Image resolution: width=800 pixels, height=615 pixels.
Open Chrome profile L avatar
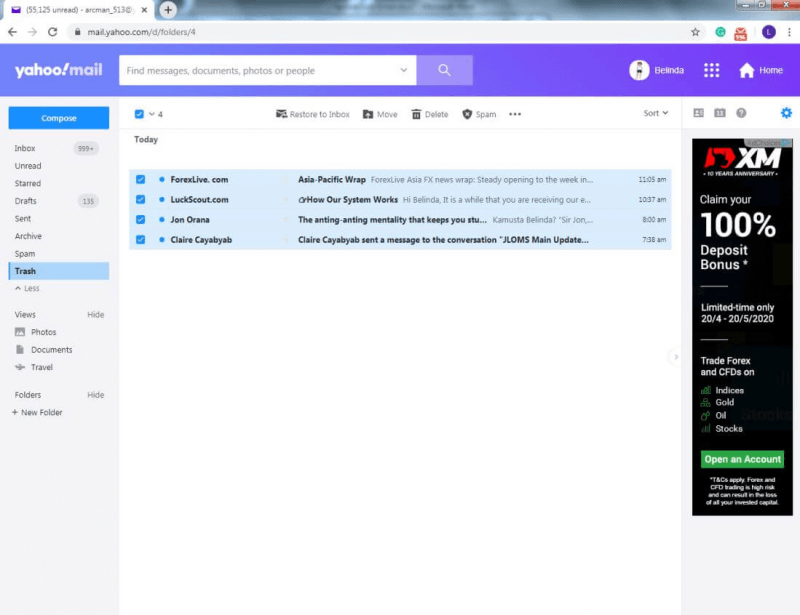pos(769,32)
